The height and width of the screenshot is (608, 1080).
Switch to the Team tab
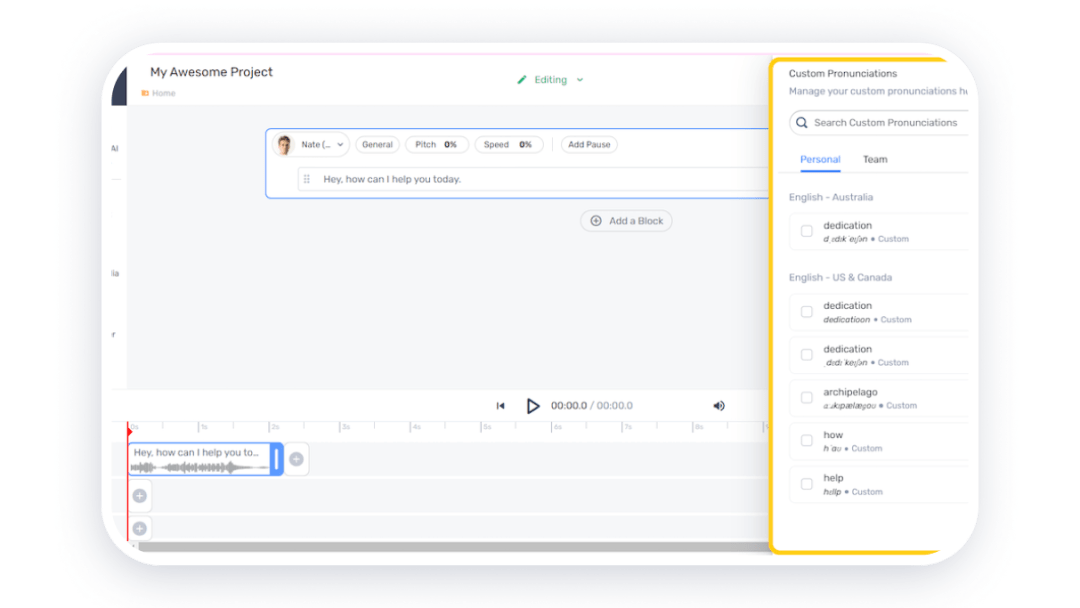[875, 159]
